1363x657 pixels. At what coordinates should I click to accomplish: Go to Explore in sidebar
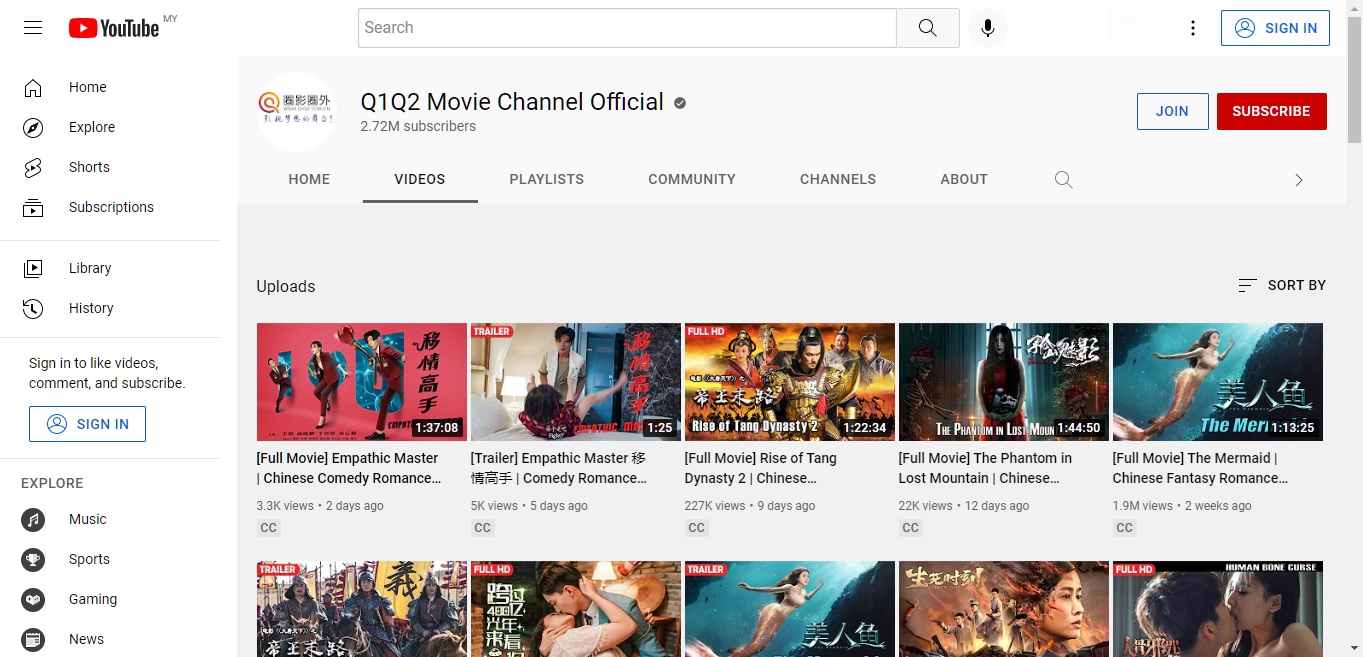click(x=91, y=127)
